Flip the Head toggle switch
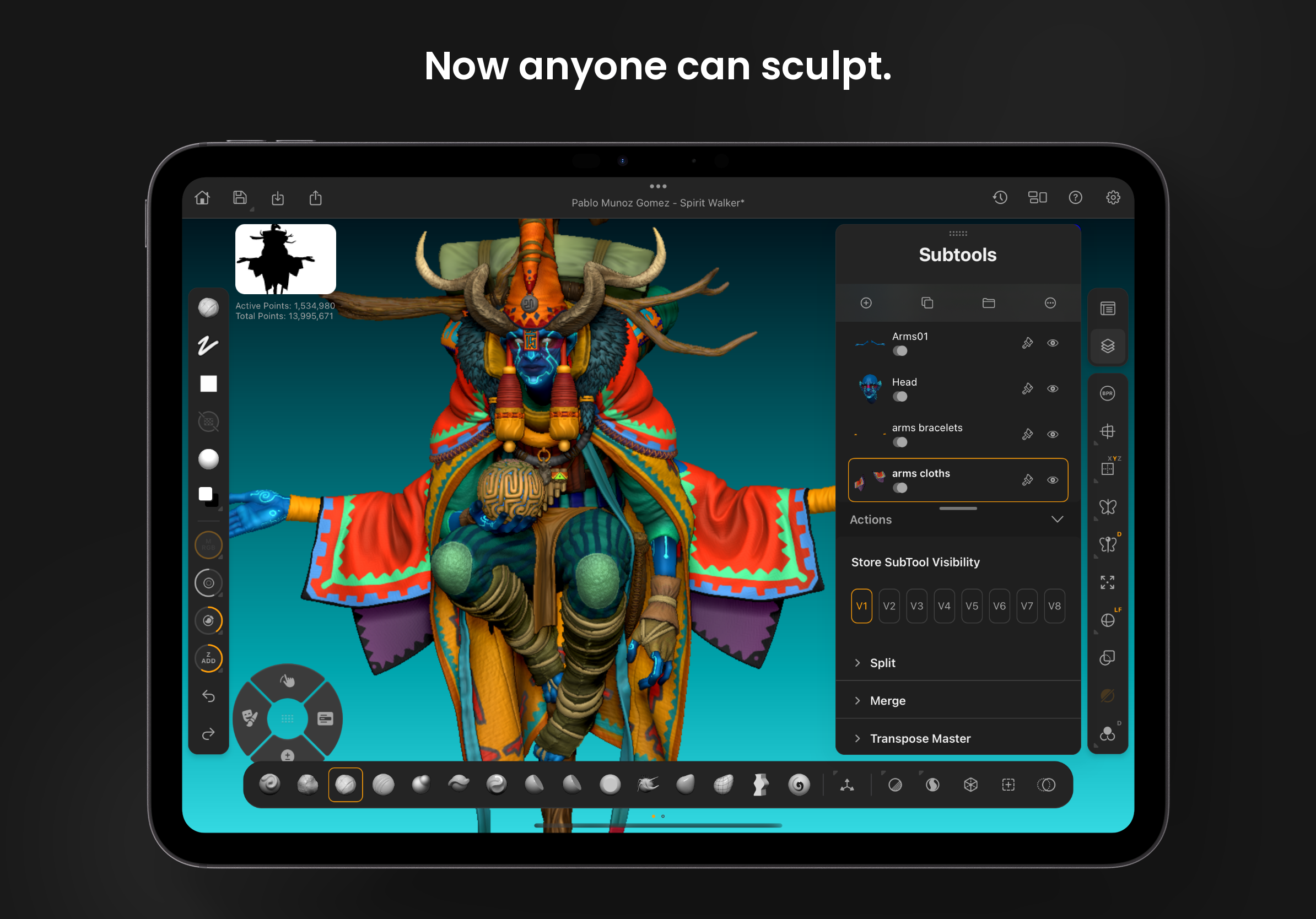The width and height of the screenshot is (1316, 919). pyautogui.click(x=900, y=397)
